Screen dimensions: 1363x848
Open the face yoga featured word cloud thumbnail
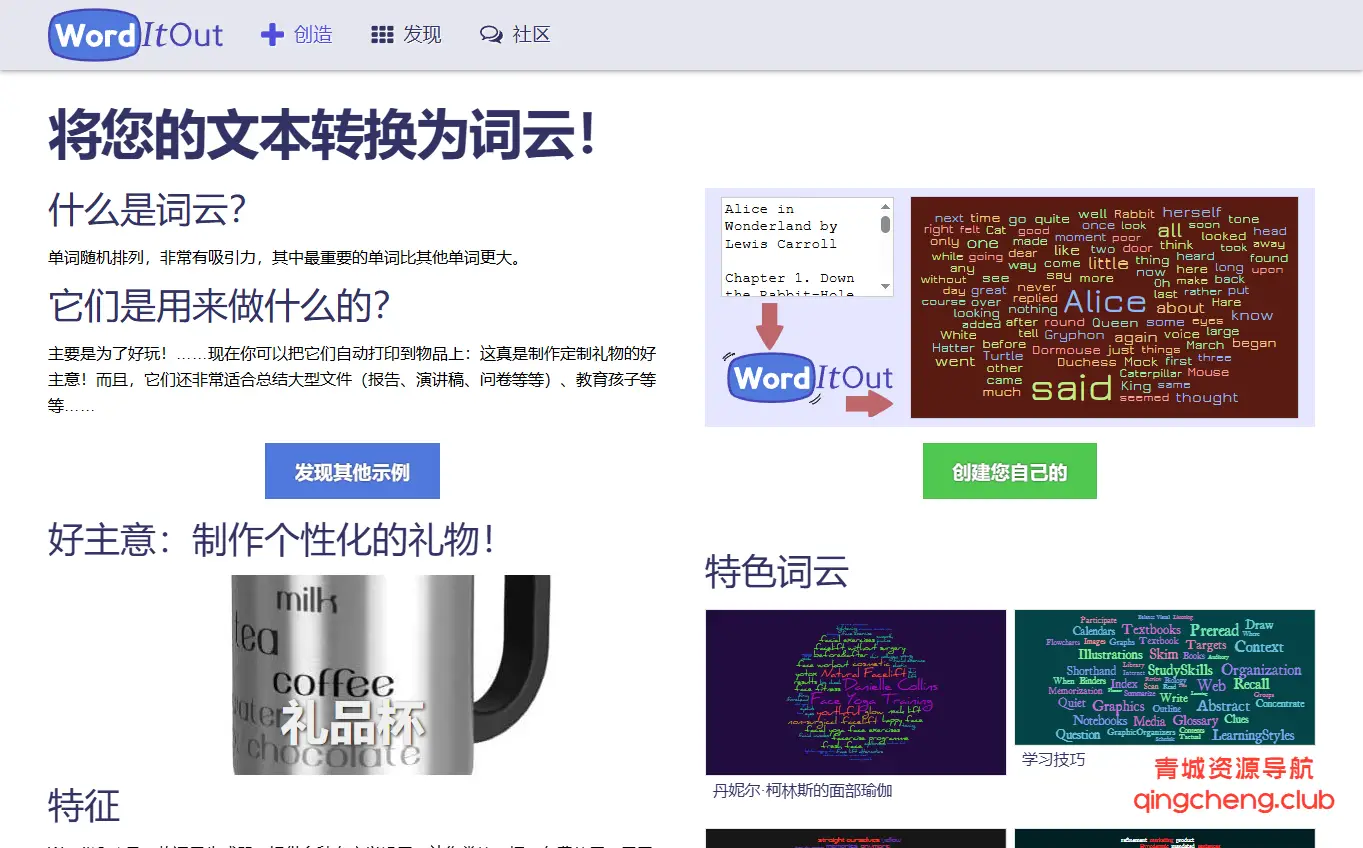tap(855, 692)
